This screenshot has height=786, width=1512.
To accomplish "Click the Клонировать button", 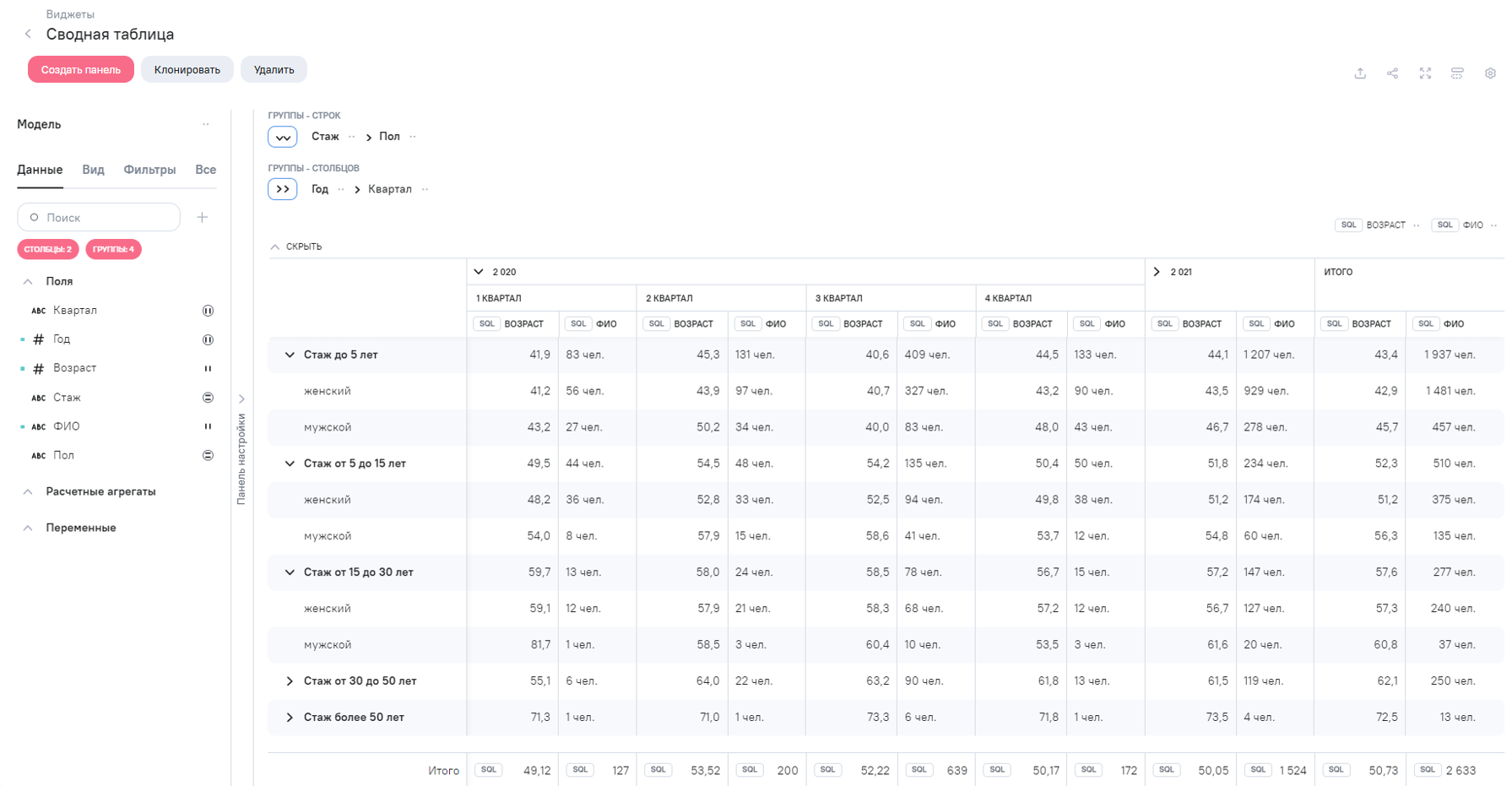I will 187,69.
